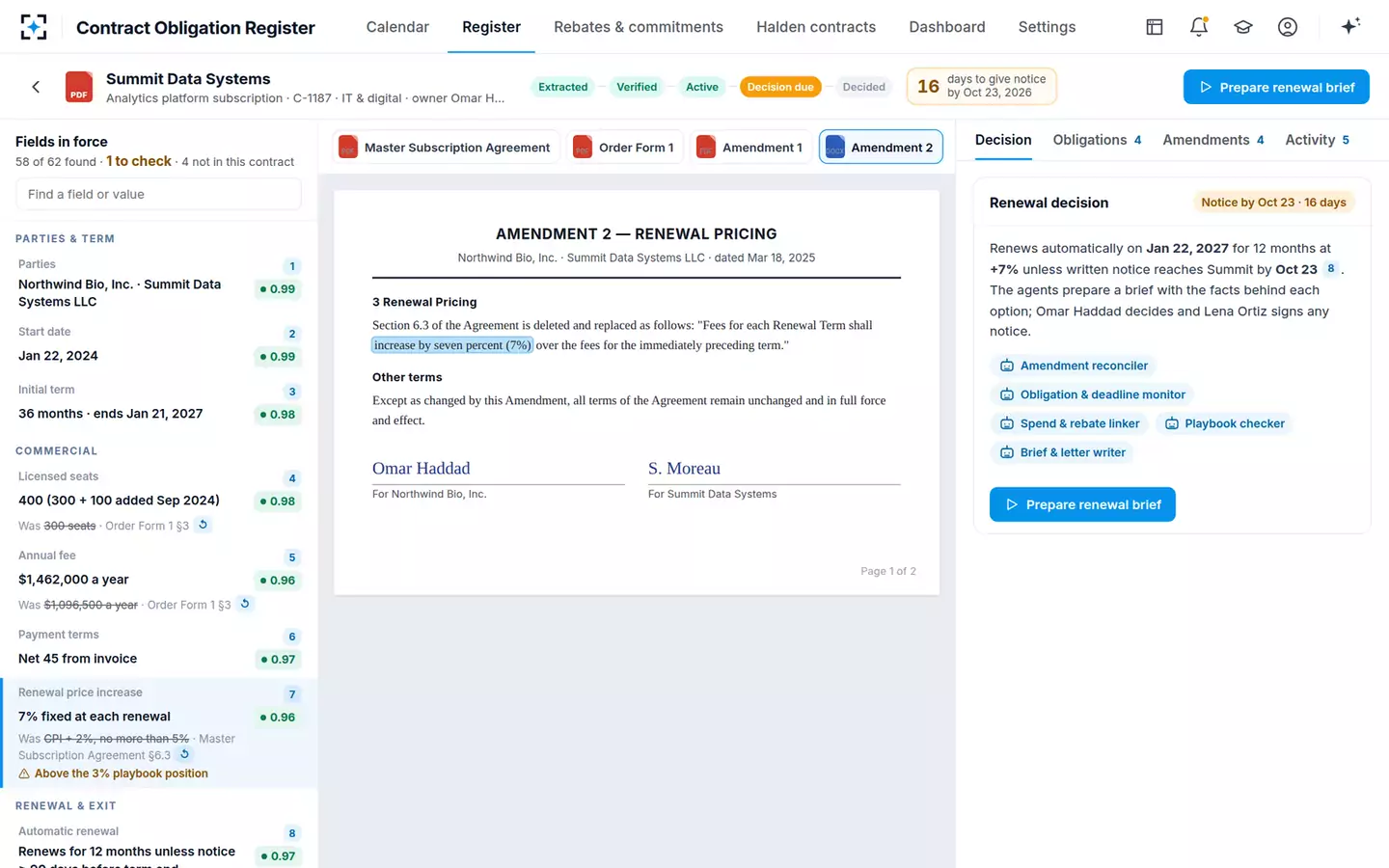1389x868 pixels.
Task: Select the Decision due status pill
Action: pos(780,87)
